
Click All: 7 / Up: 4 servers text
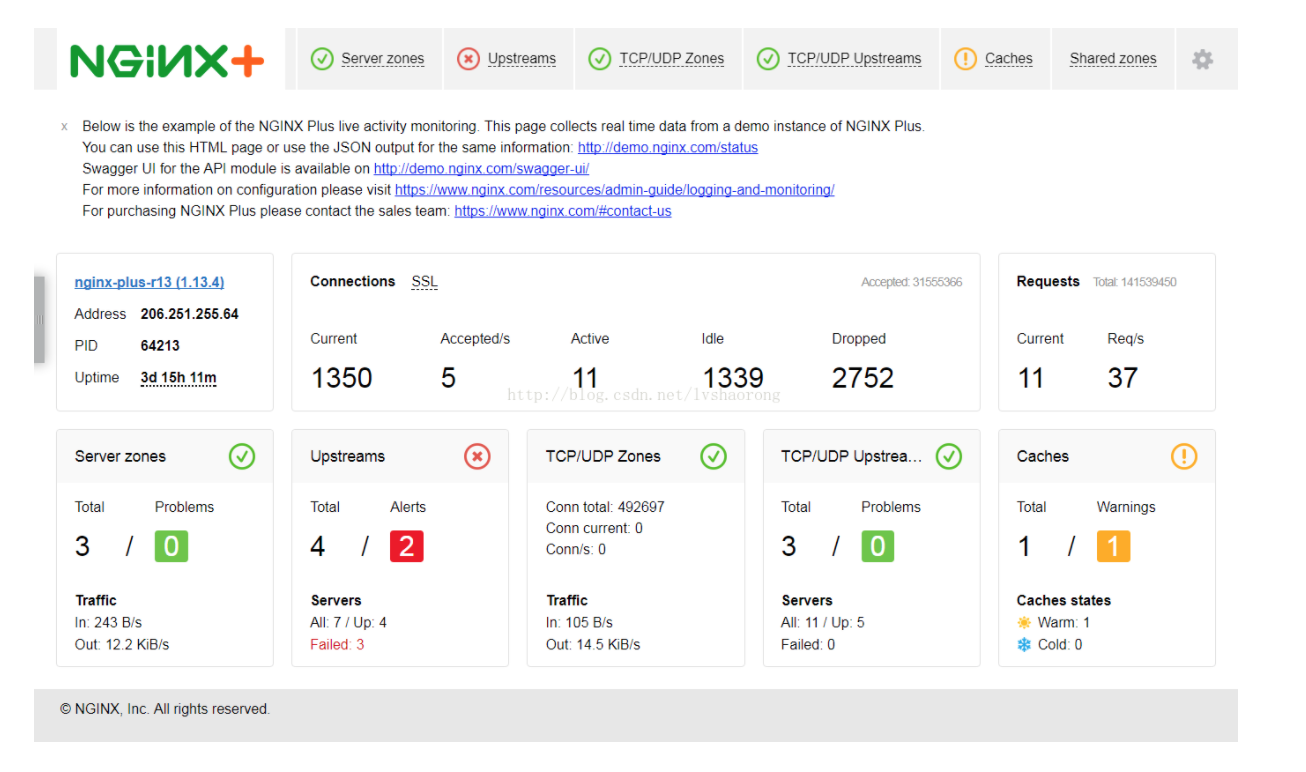(348, 623)
